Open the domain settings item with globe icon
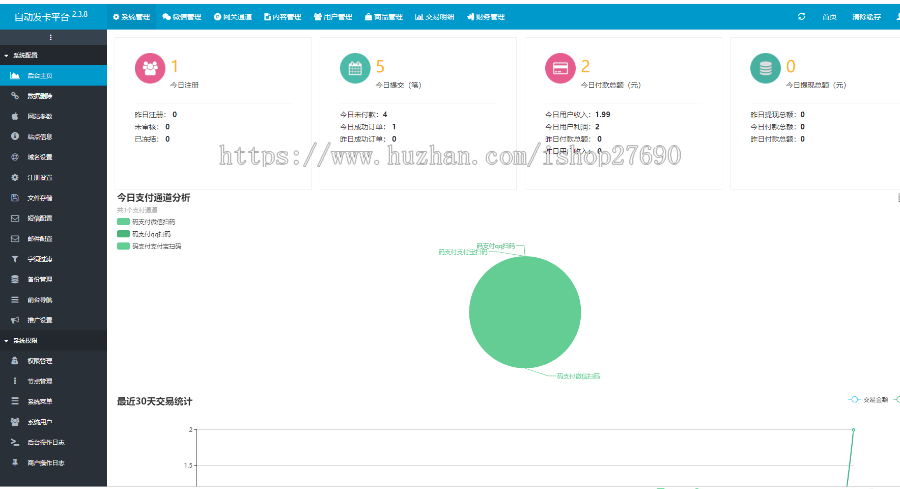This screenshot has height=489, width=900. tap(53, 157)
